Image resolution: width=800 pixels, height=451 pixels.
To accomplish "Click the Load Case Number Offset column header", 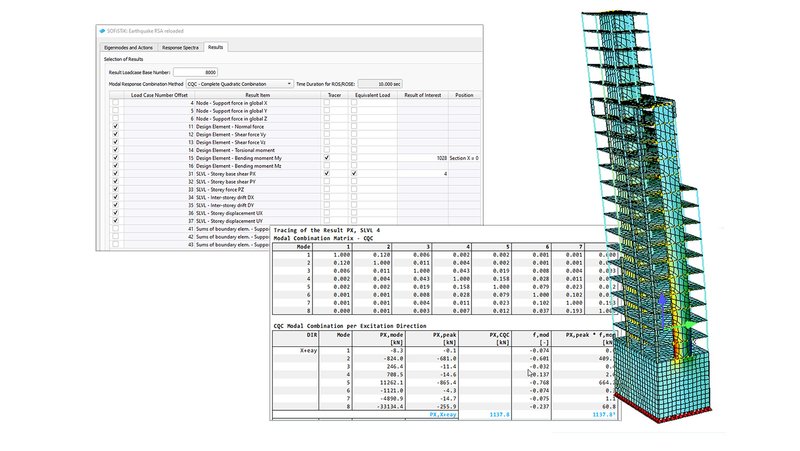I will [x=157, y=94].
